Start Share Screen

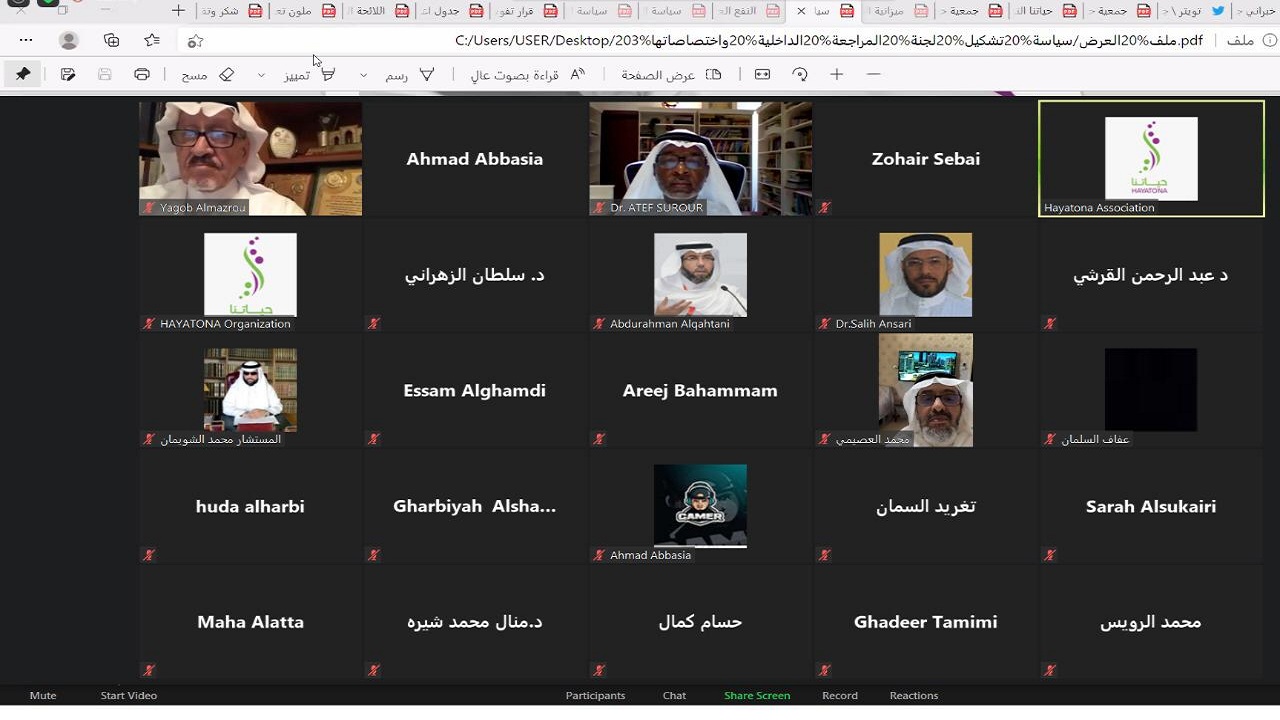[x=757, y=695]
